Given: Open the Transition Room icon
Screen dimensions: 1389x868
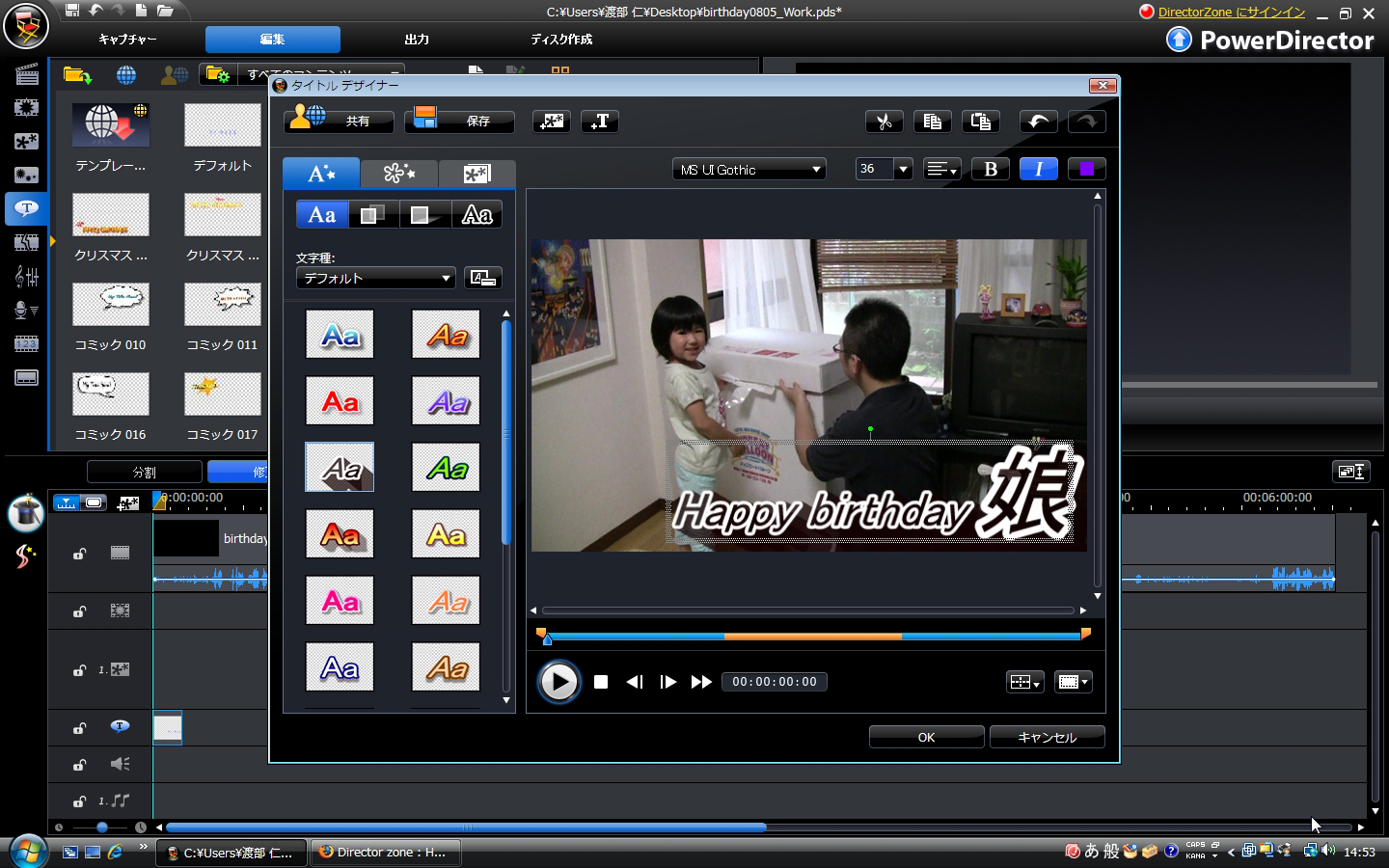Looking at the screenshot, I should coord(26,243).
